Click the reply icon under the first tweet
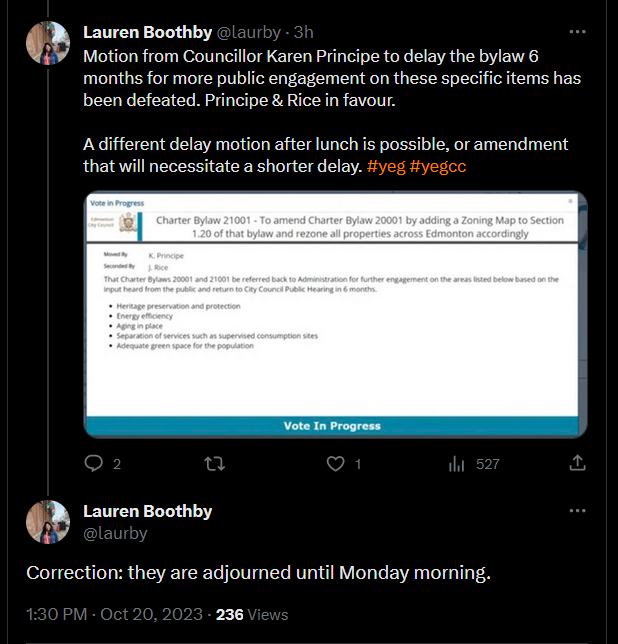The image size is (618, 644). pyautogui.click(x=95, y=464)
